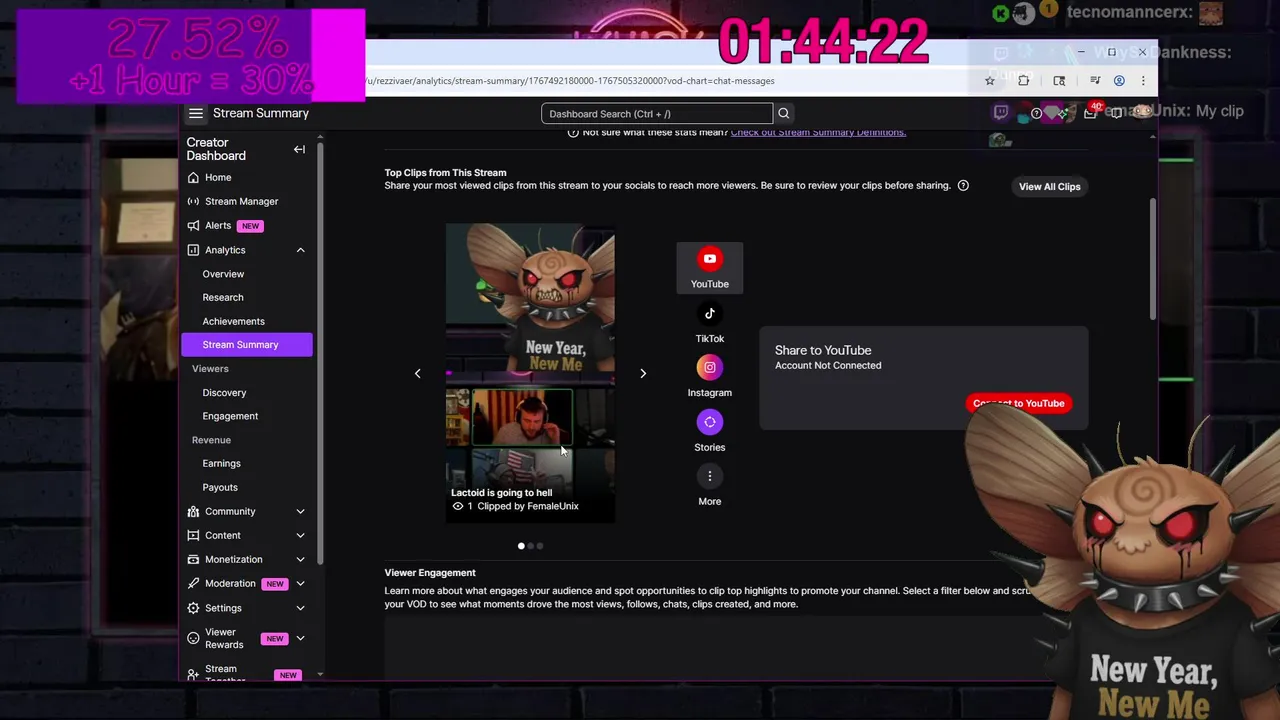Open the Payouts revenue page
Image resolution: width=1280 pixels, height=720 pixels.
coord(220,487)
